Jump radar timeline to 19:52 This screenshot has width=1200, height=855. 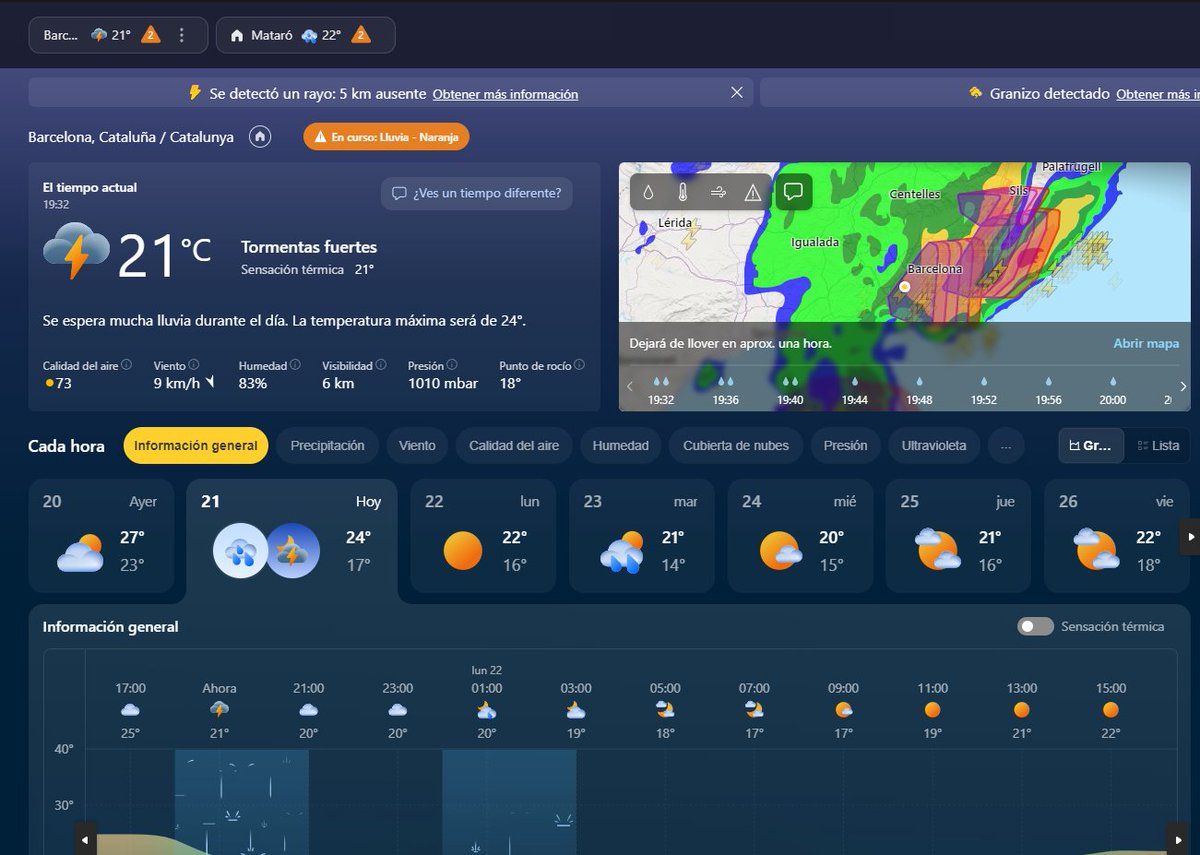click(x=983, y=391)
